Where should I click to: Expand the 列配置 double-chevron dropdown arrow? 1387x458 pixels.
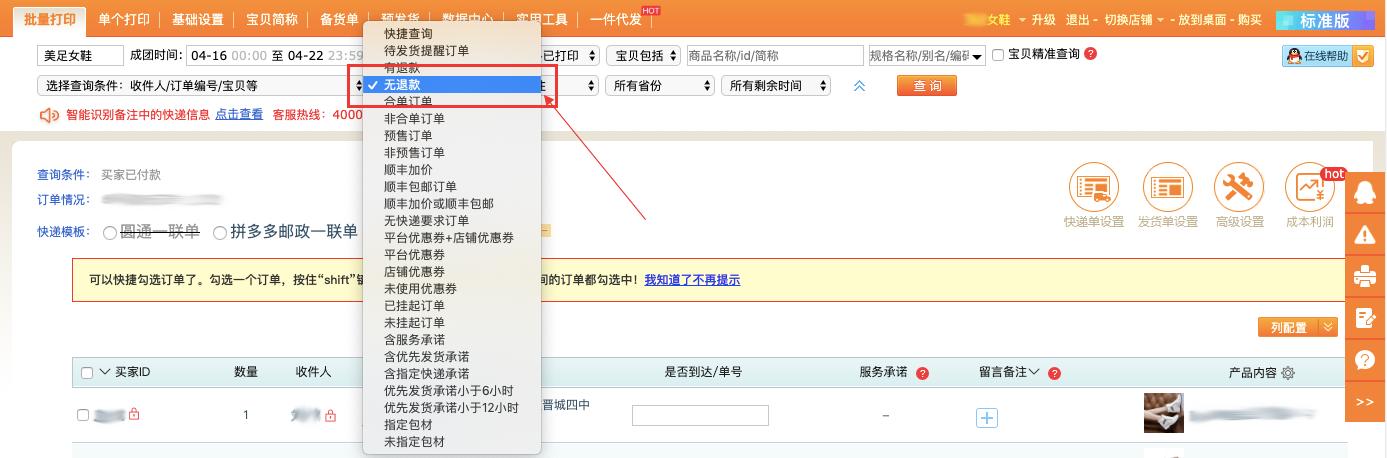click(x=1328, y=327)
